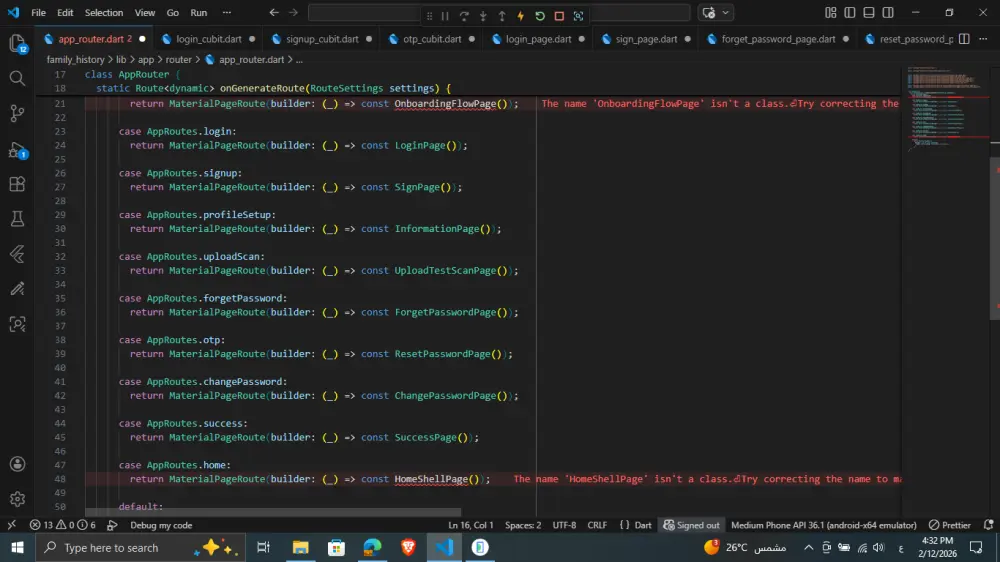Open the Manage gear in activity bar
The width and height of the screenshot is (1000, 562).
coord(17,499)
